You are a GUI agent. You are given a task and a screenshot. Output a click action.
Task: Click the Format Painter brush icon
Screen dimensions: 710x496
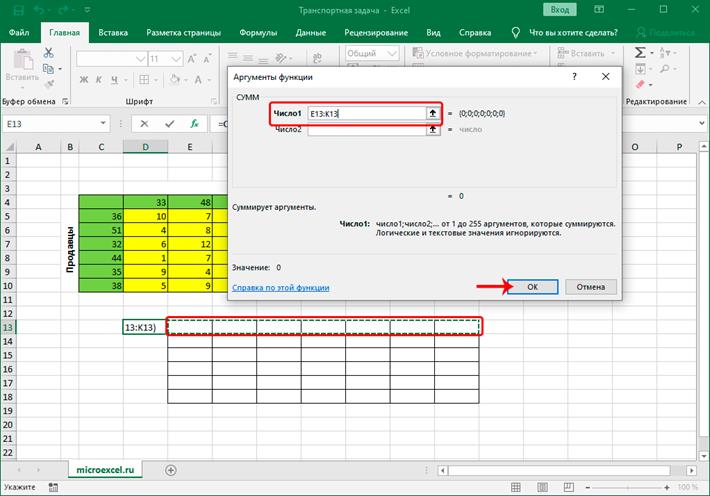coord(49,84)
